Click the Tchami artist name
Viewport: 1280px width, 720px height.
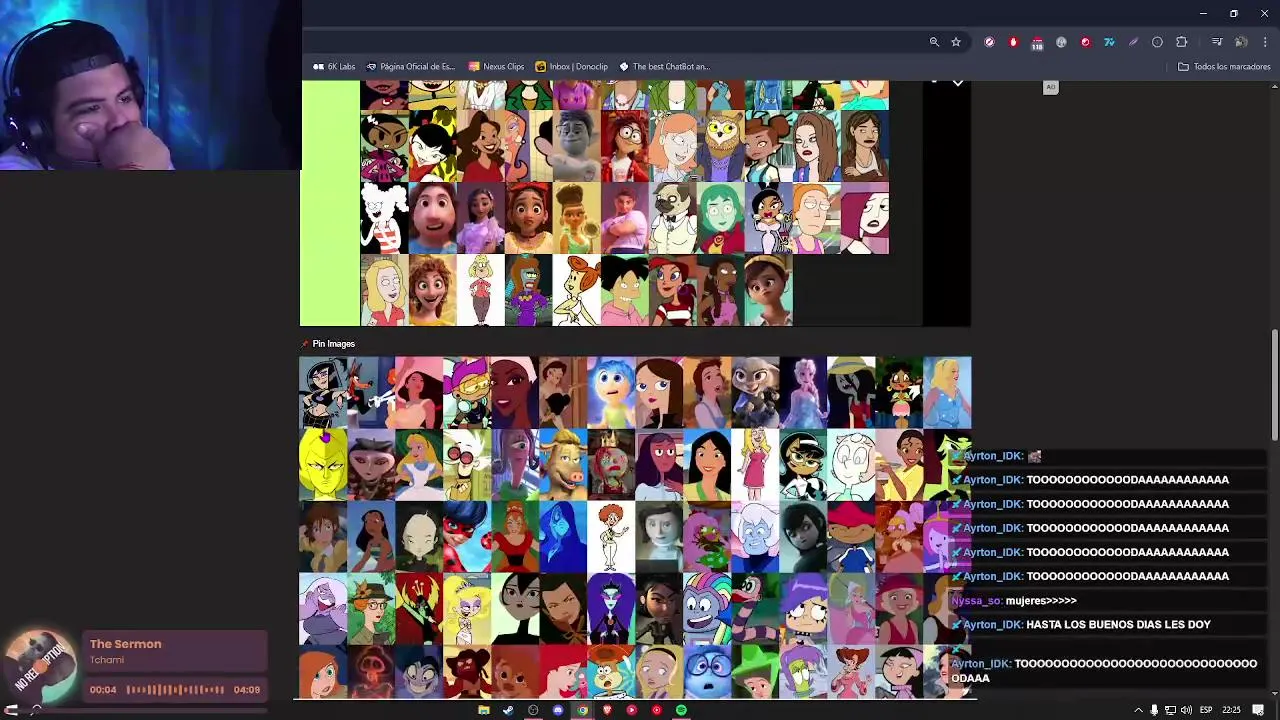107,660
